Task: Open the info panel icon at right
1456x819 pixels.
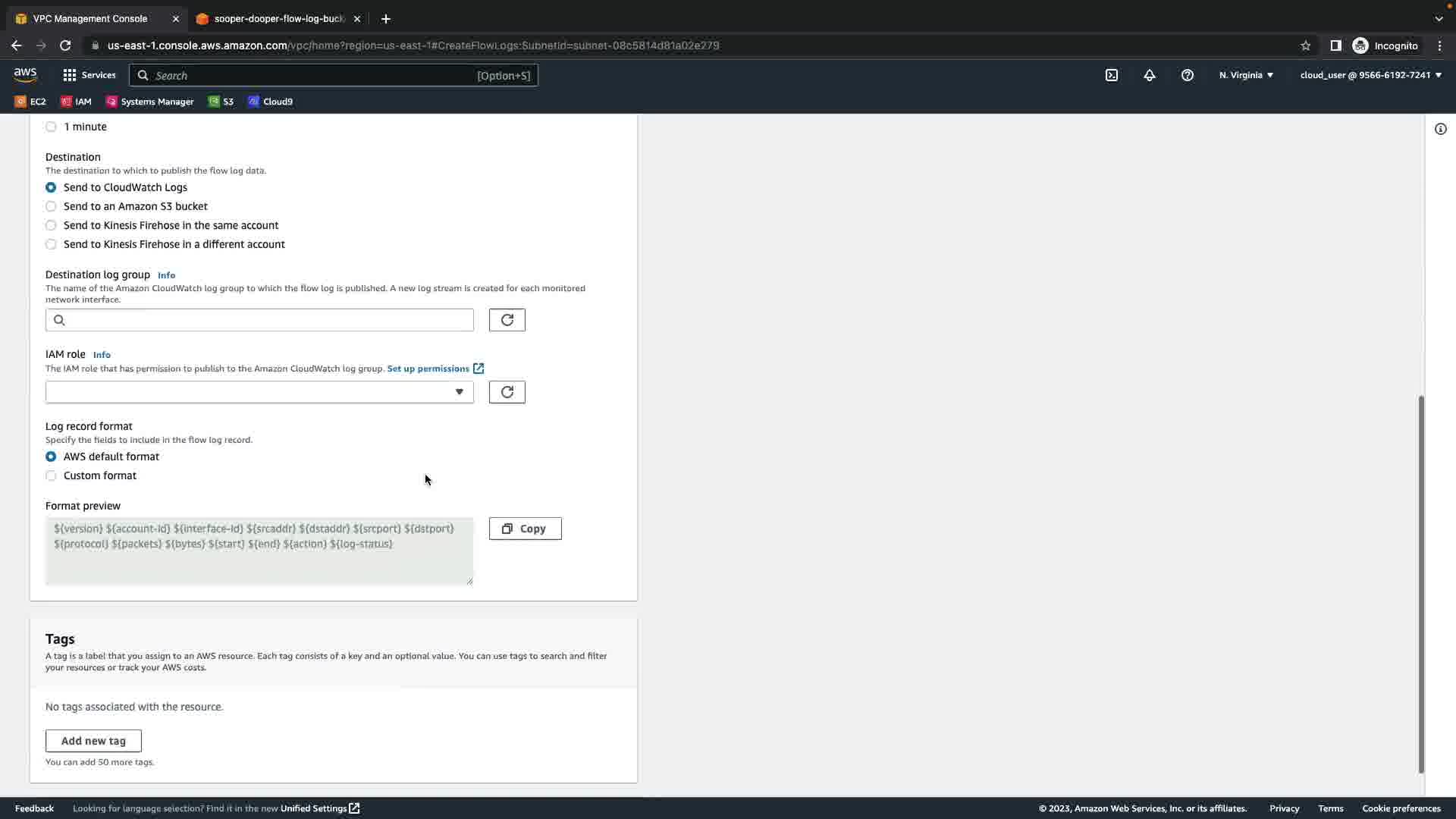Action: coord(1440,129)
